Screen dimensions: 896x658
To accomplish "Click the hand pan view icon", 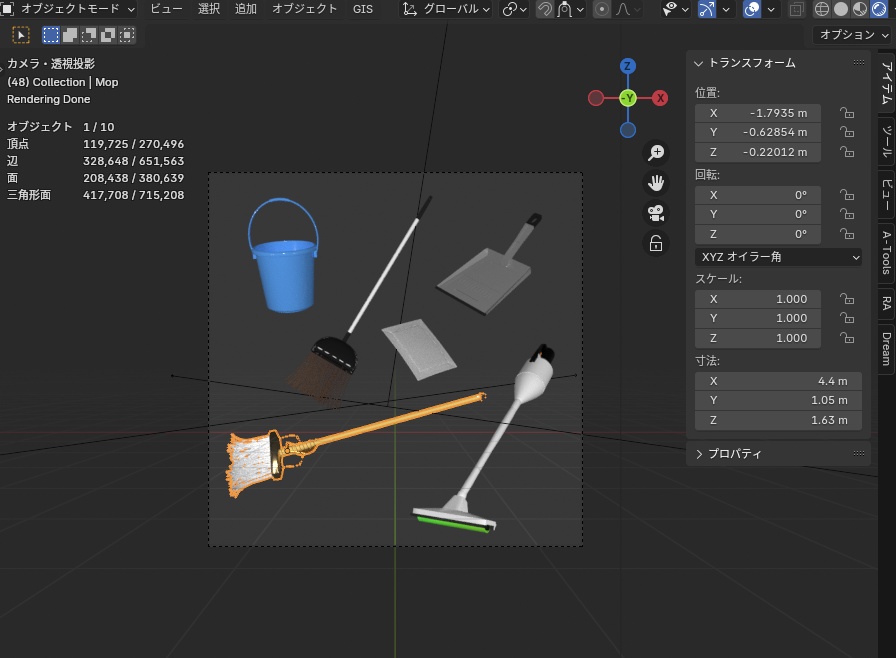I will click(656, 183).
